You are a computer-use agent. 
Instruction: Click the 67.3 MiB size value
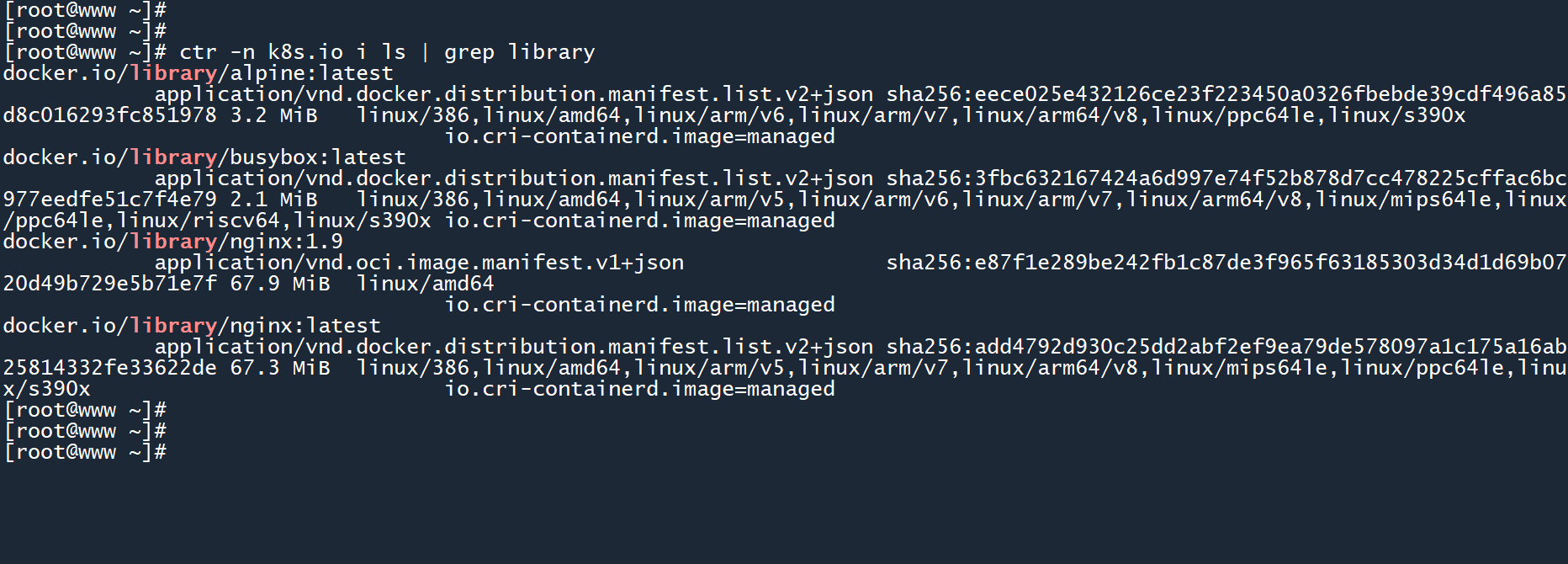tap(280, 368)
